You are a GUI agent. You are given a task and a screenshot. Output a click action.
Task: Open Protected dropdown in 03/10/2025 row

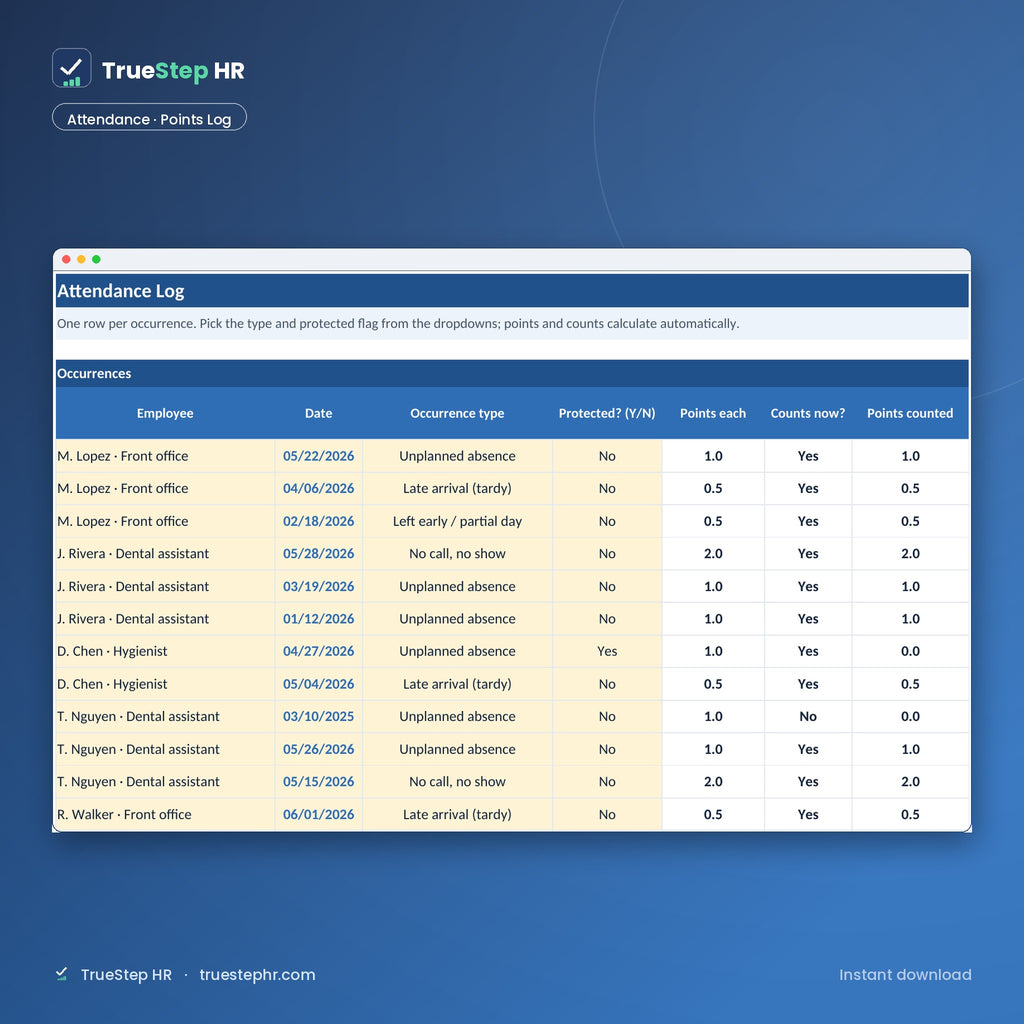coord(607,716)
